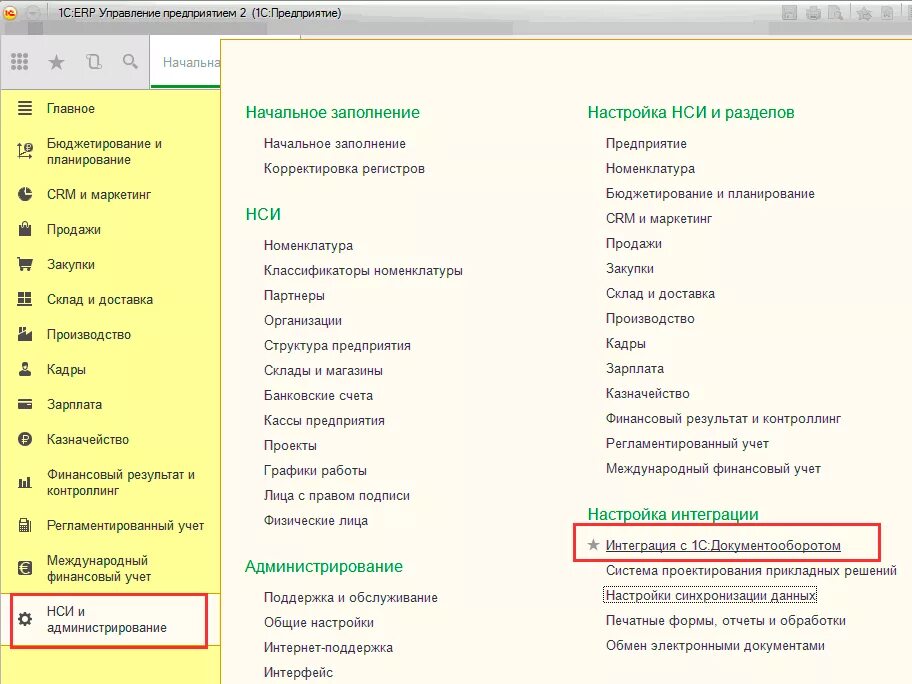Open Интеграция с 1С:Документооборотом link
912x684 pixels.
tap(723, 545)
